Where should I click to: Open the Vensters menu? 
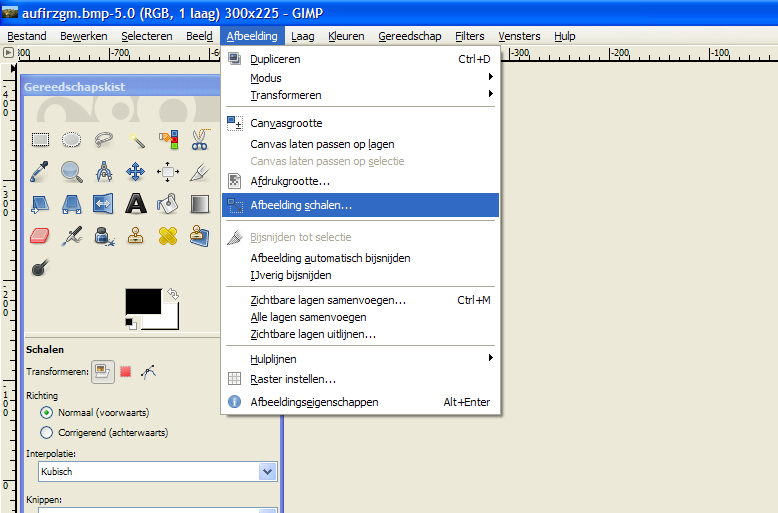[519, 36]
